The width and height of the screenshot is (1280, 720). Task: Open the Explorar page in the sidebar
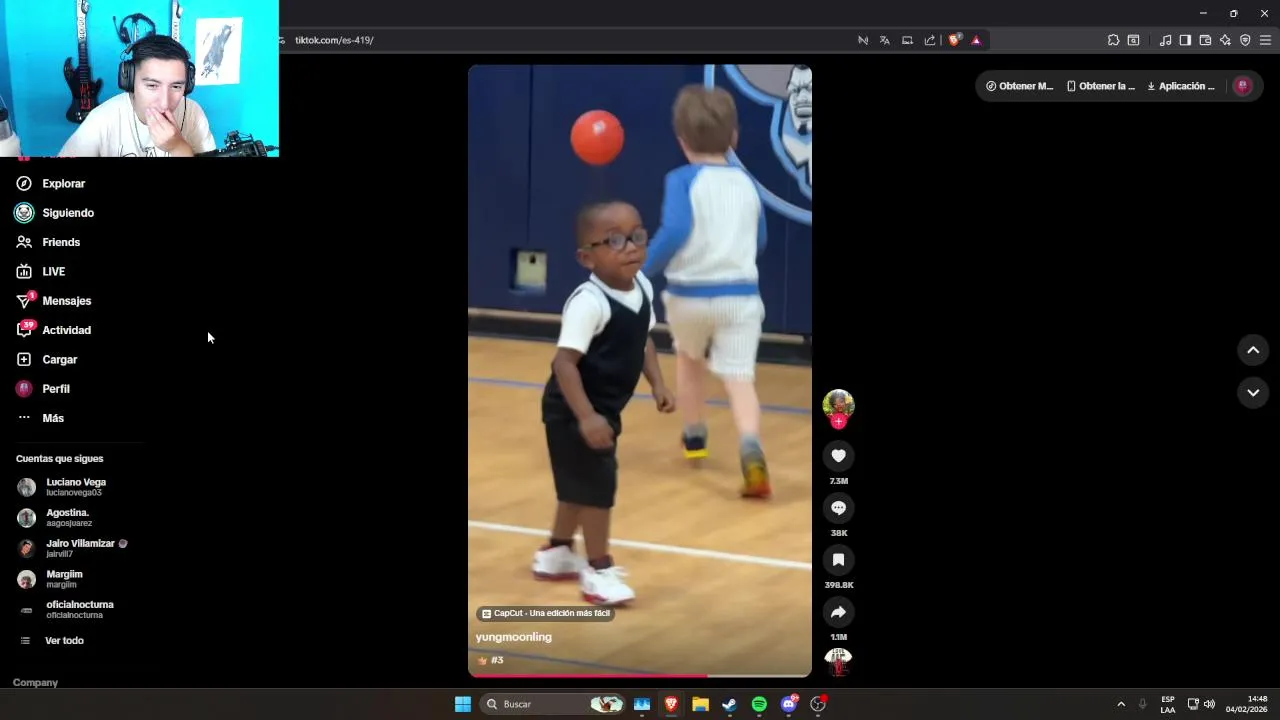[x=64, y=184]
